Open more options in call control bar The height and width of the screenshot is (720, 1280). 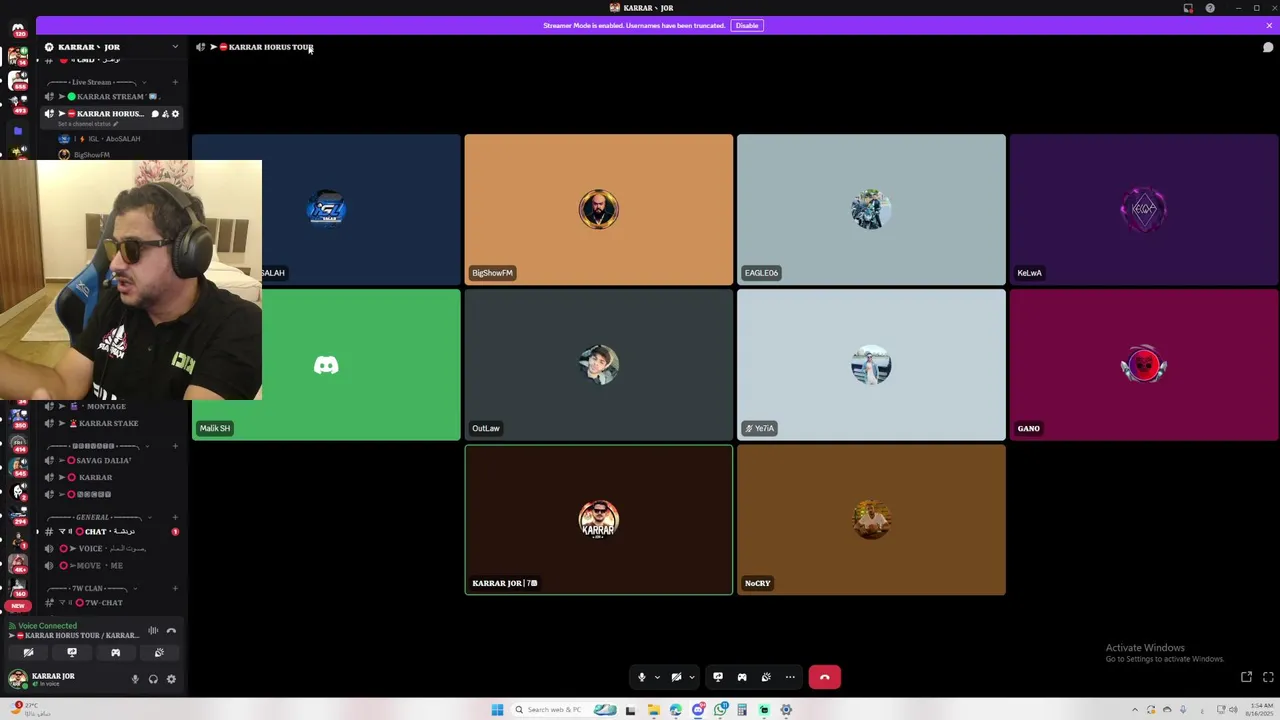pyautogui.click(x=790, y=677)
